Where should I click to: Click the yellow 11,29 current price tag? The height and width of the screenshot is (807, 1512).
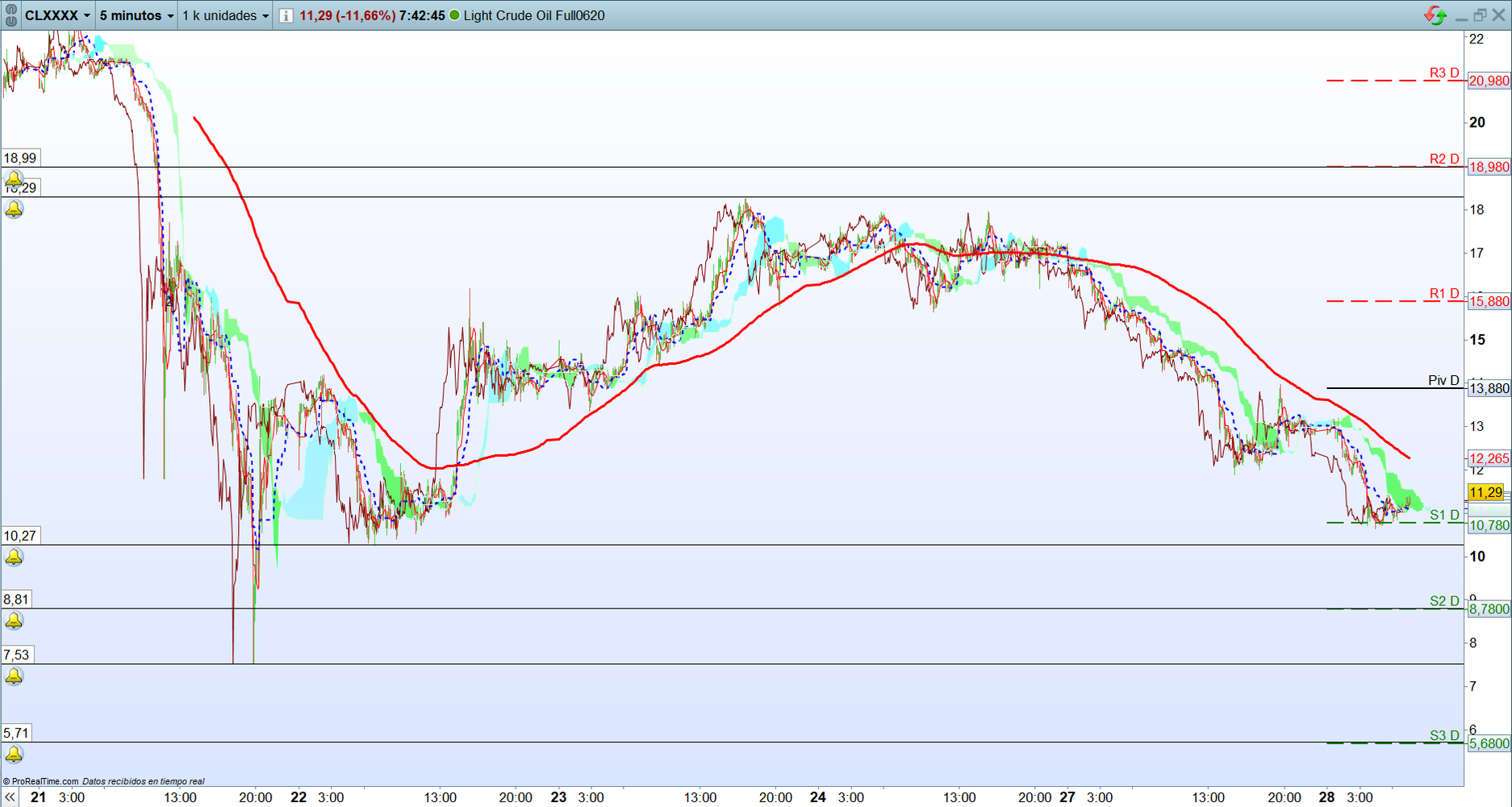[1485, 492]
